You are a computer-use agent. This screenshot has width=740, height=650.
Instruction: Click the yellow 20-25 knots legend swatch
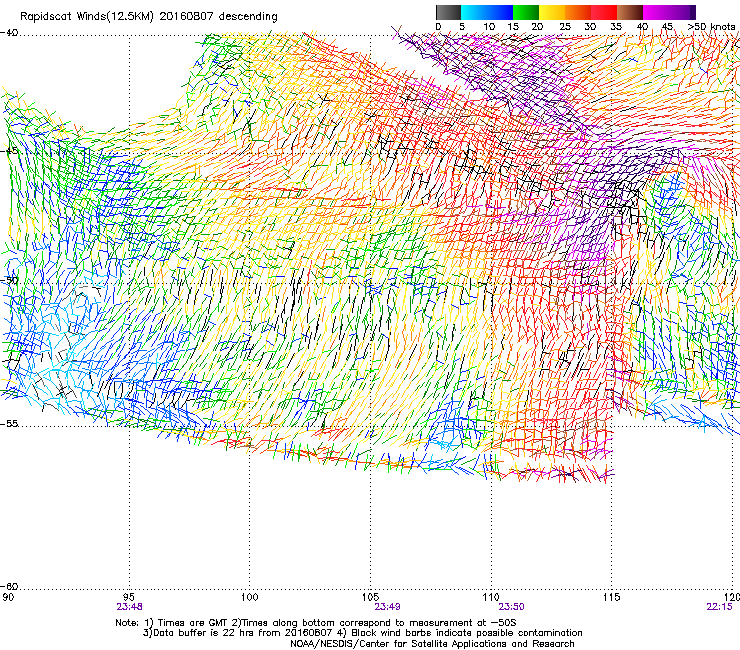[552, 12]
